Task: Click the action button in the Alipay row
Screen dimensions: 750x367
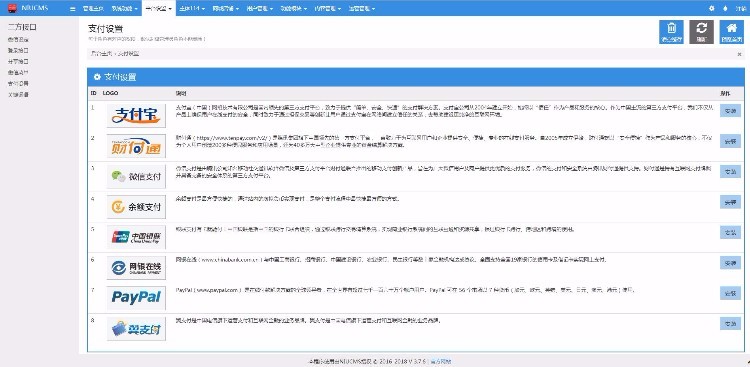Action: (x=730, y=111)
